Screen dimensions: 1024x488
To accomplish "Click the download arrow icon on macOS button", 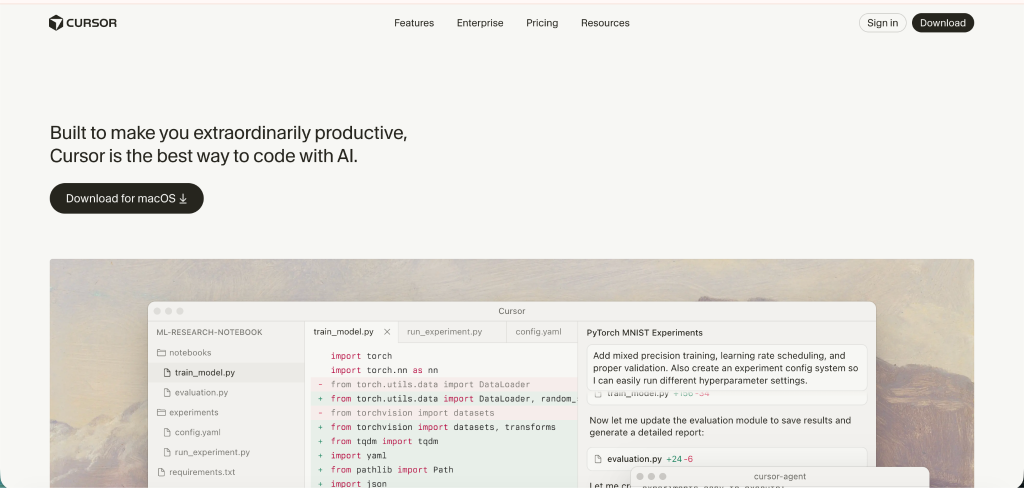I will pos(183,199).
